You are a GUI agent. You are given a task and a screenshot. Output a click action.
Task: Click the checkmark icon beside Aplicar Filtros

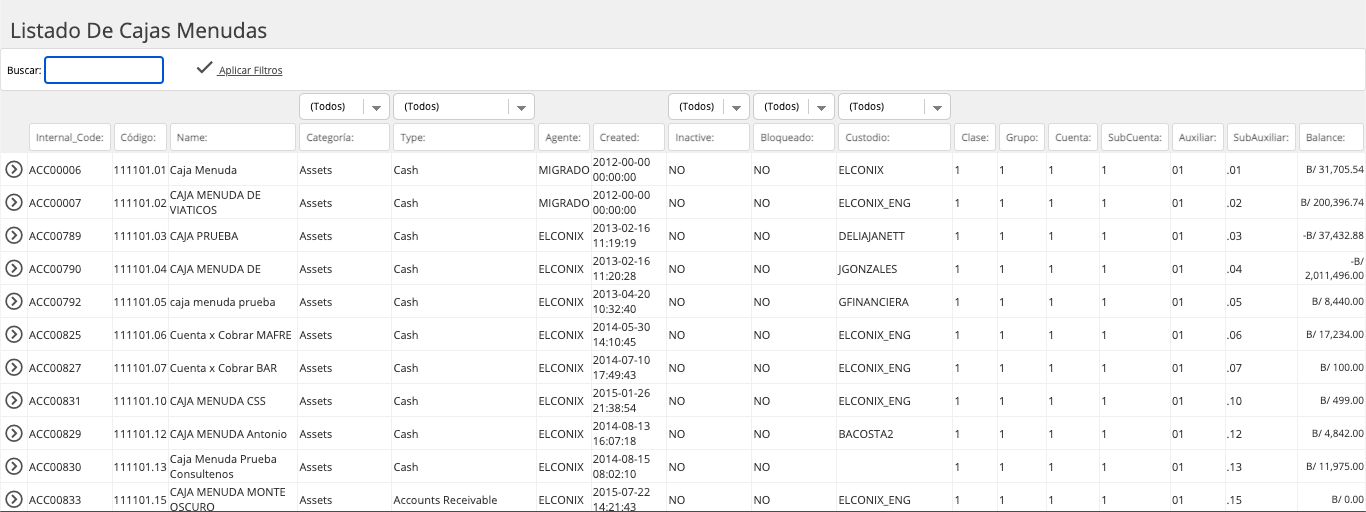[x=205, y=68]
